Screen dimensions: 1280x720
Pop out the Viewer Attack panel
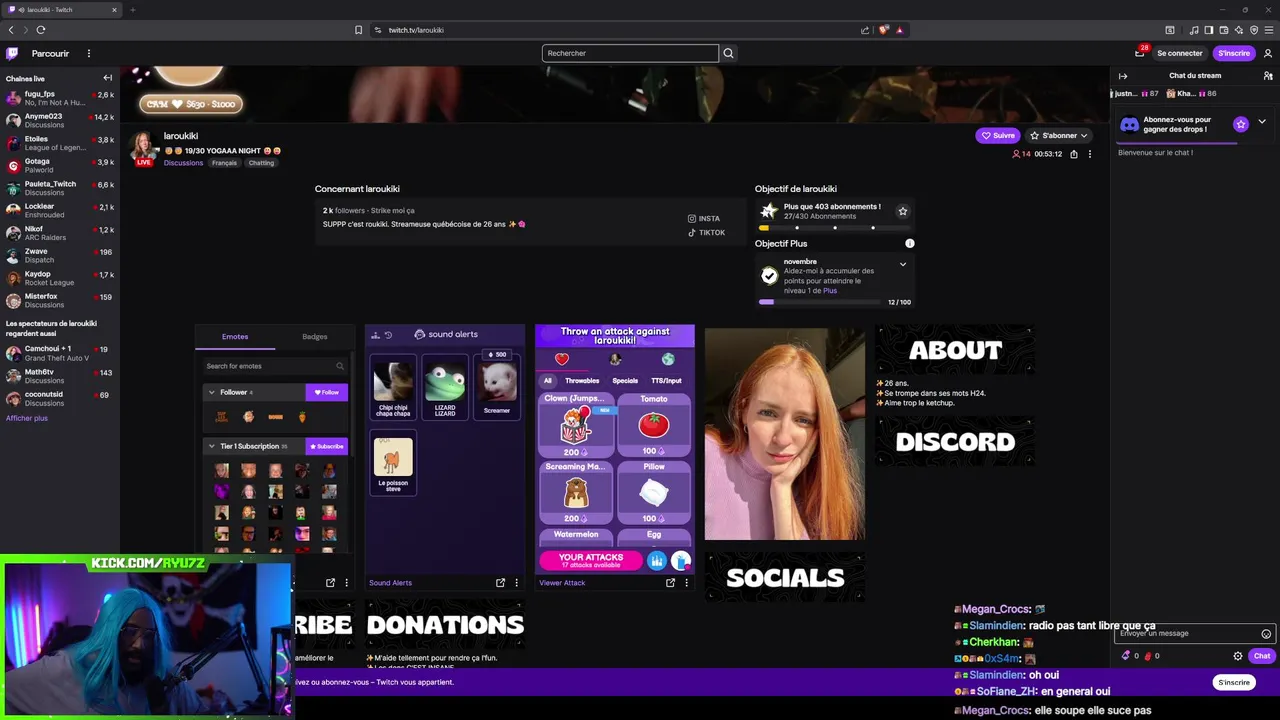[671, 582]
